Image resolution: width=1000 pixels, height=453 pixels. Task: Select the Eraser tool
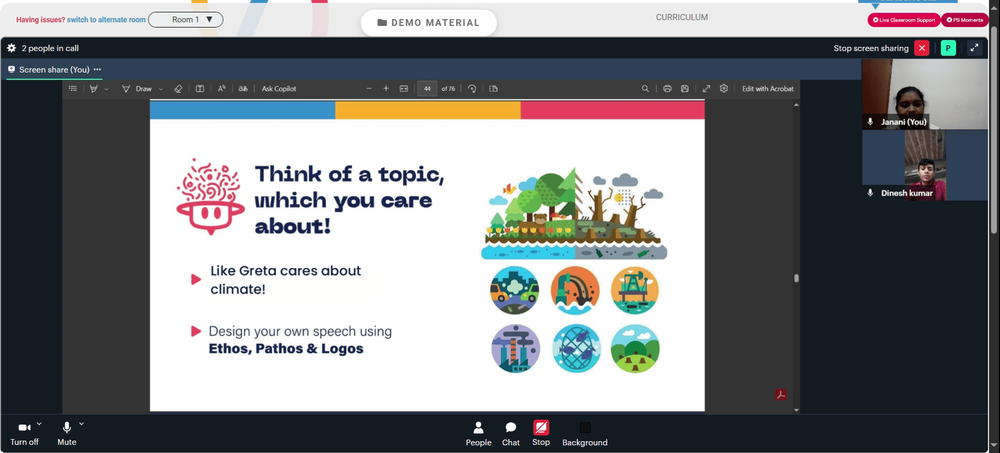pos(178,89)
